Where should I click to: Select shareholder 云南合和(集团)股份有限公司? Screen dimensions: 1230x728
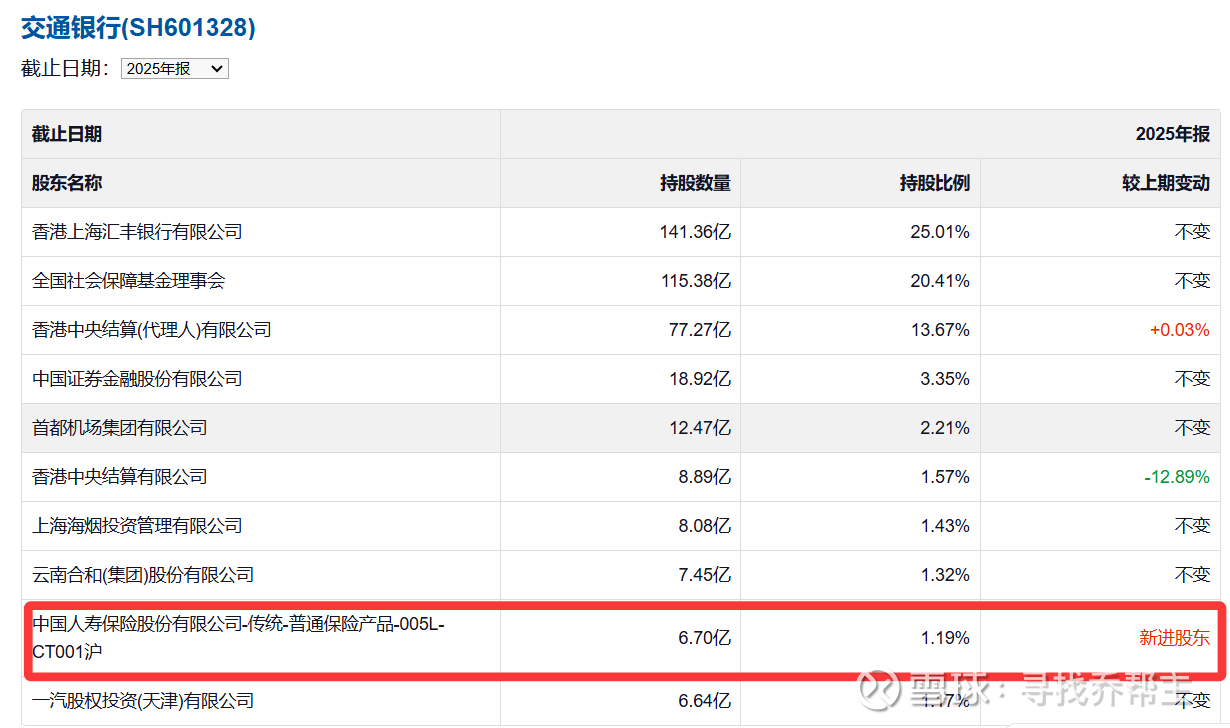(143, 575)
